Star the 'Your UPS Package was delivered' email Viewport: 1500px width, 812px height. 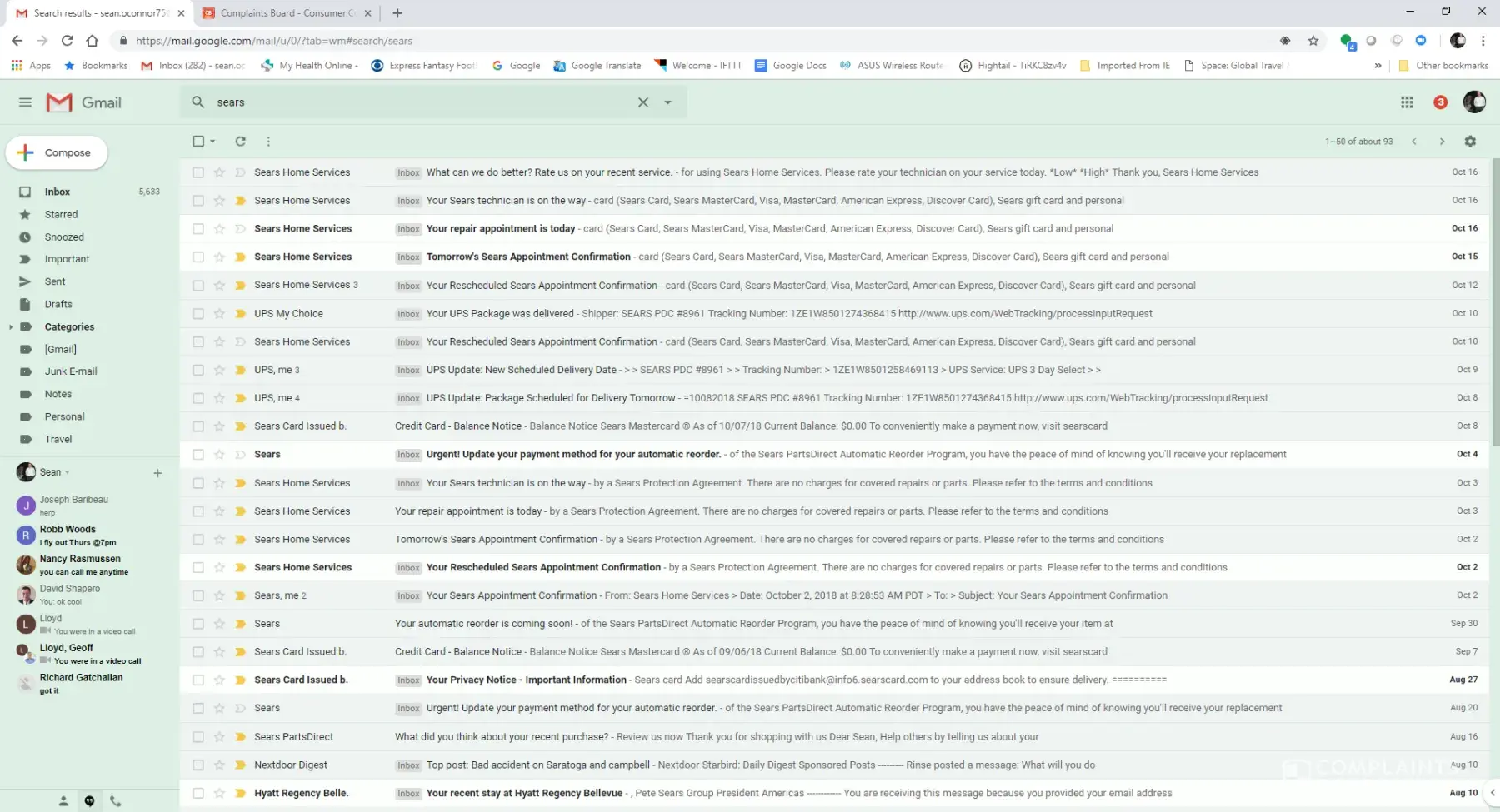219,313
